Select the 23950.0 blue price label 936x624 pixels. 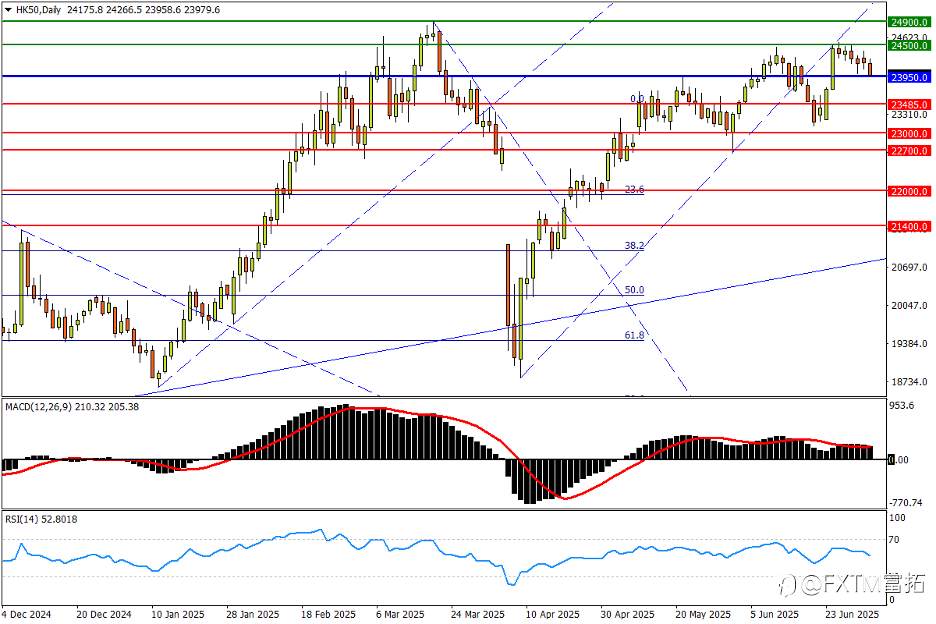coord(909,77)
